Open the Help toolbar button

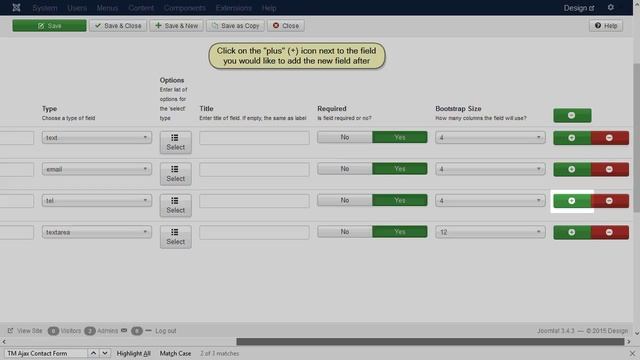[606, 25]
